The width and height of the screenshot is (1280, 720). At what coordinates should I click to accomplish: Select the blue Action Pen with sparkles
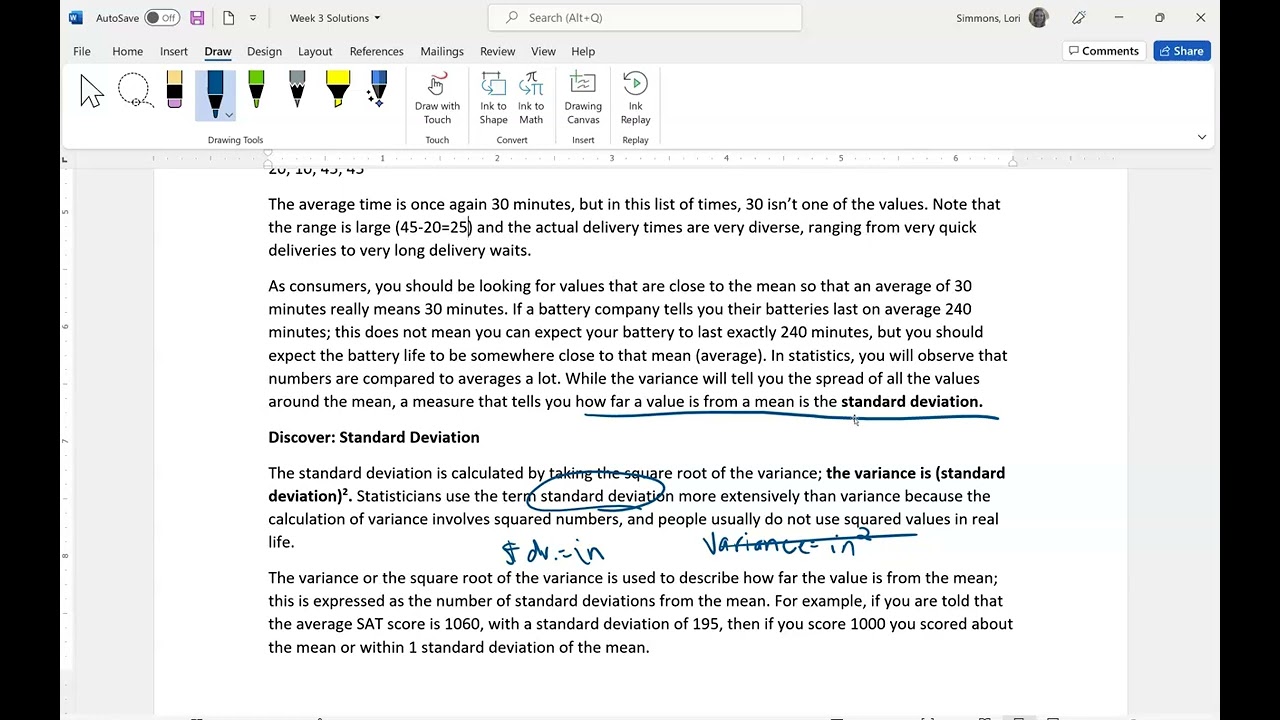(378, 89)
